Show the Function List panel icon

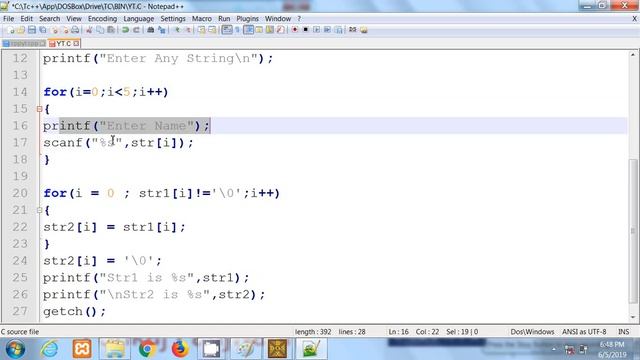pyautogui.click(x=280, y=30)
